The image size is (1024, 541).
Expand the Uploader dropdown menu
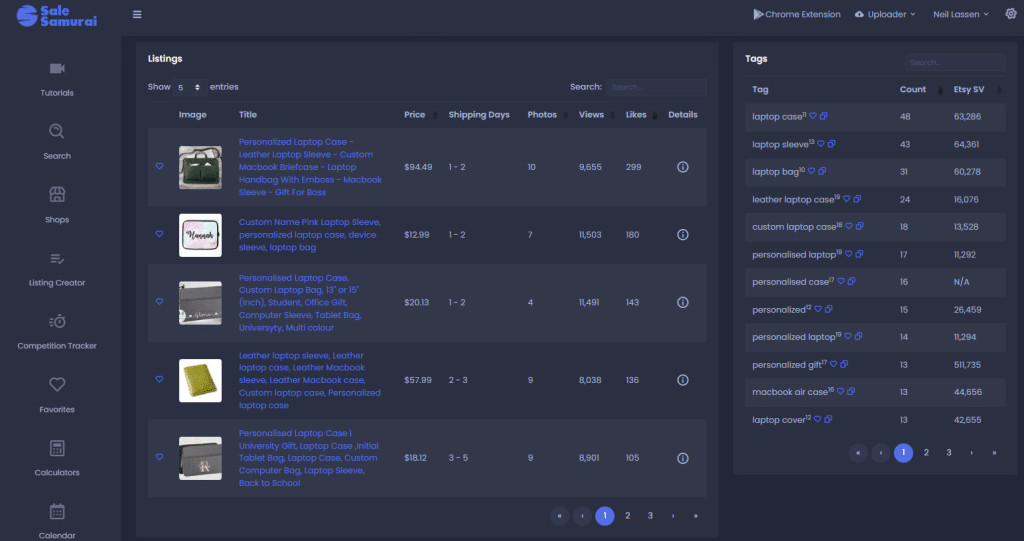(886, 14)
